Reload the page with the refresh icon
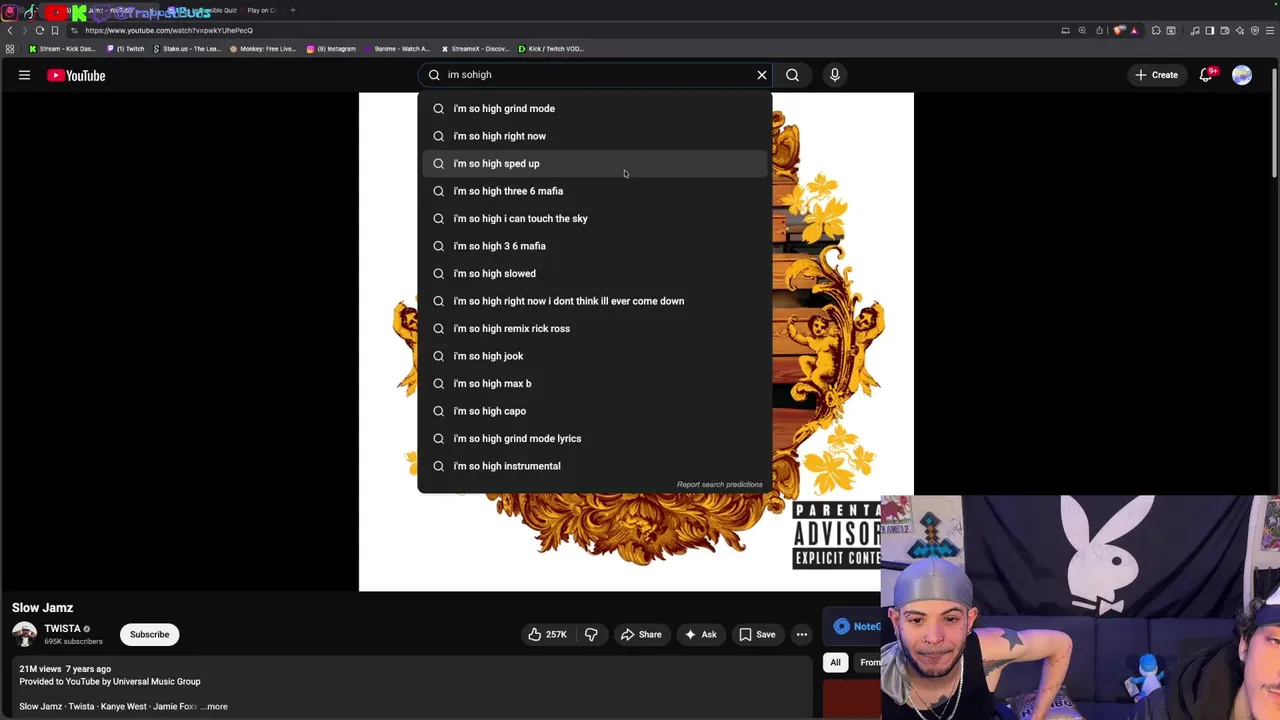Screen dimensions: 1280x720 [39, 30]
